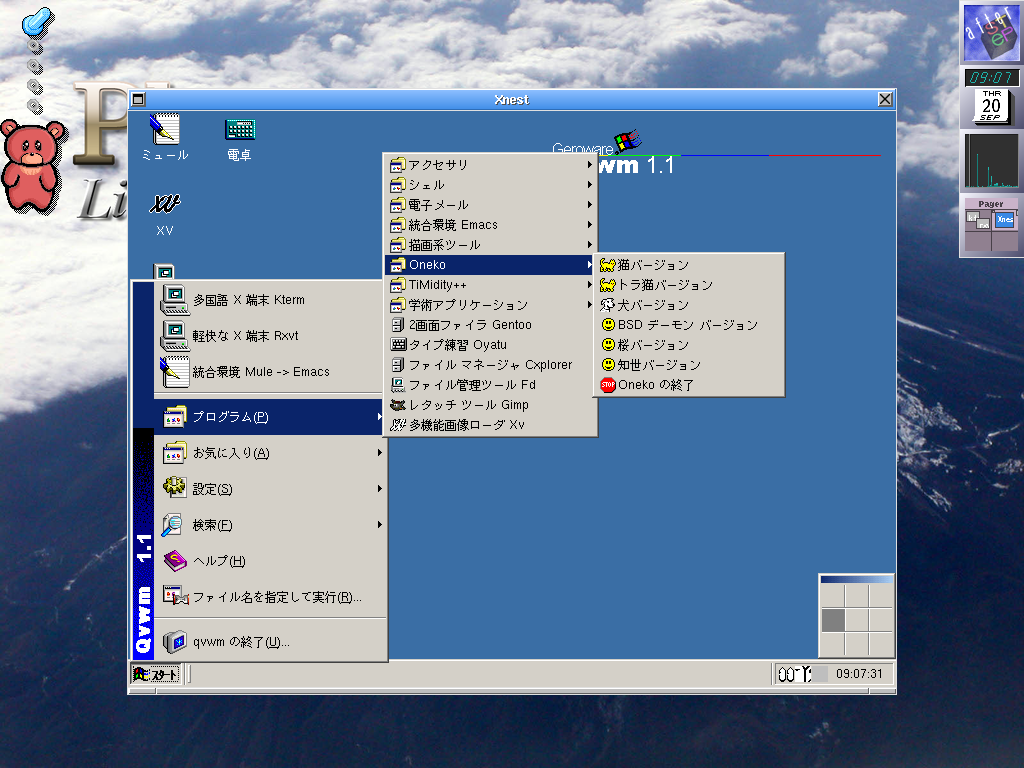The height and width of the screenshot is (768, 1024).
Task: Launch 軽快な X 端末 Rxvt
Action: coord(270,336)
